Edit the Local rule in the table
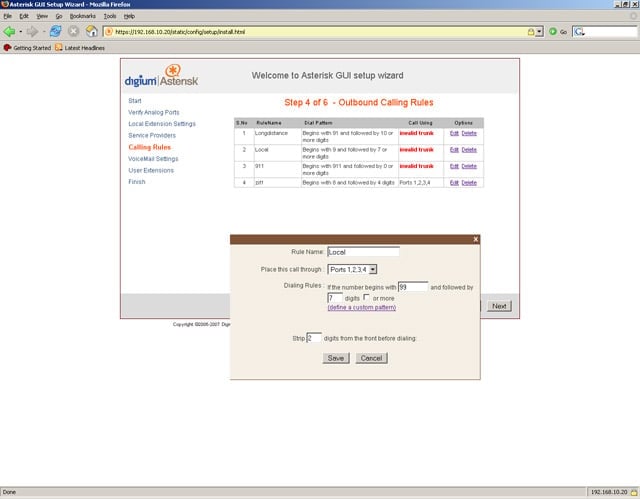640x499 pixels. point(454,150)
